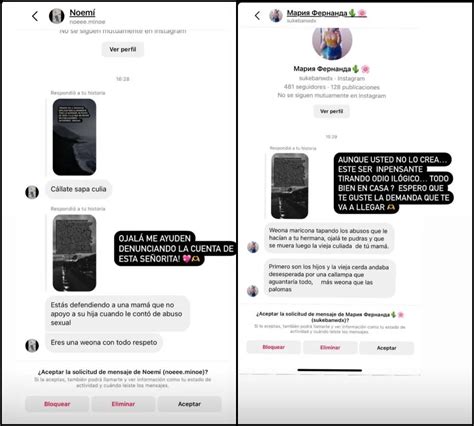The image size is (474, 426).
Task: Open Noemí name link in header
Action: (x=82, y=13)
